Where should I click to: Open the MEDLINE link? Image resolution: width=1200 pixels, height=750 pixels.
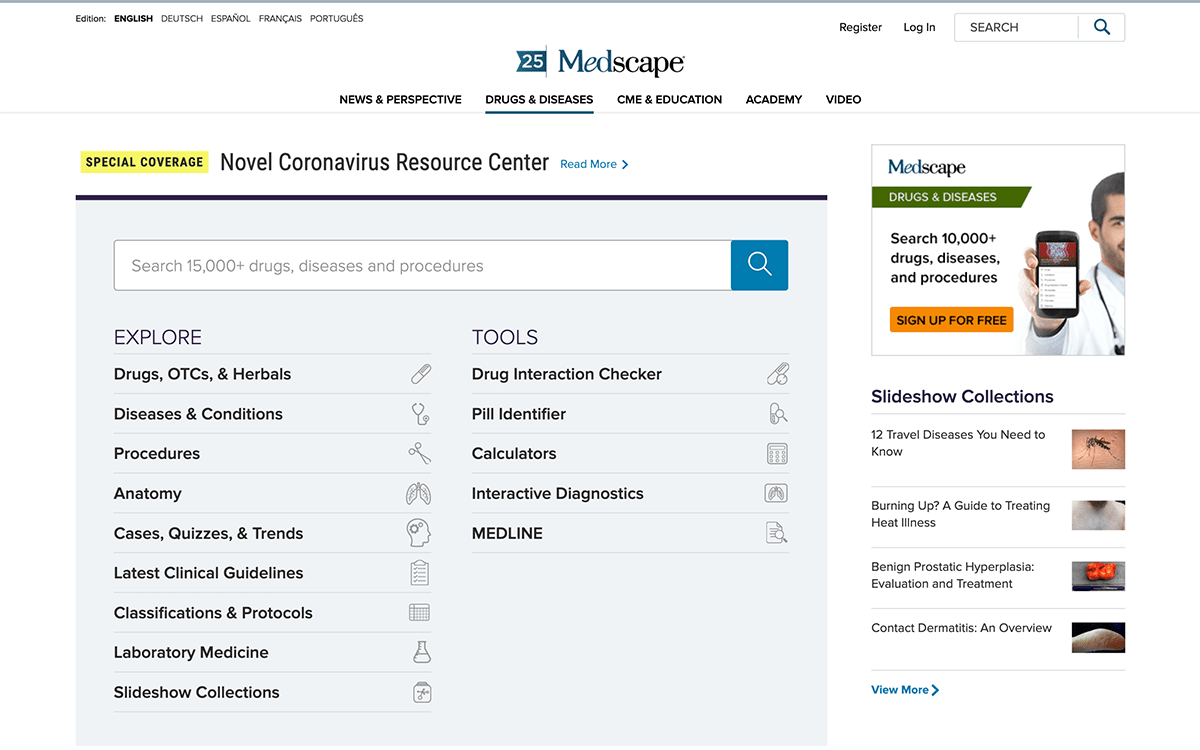pos(507,533)
